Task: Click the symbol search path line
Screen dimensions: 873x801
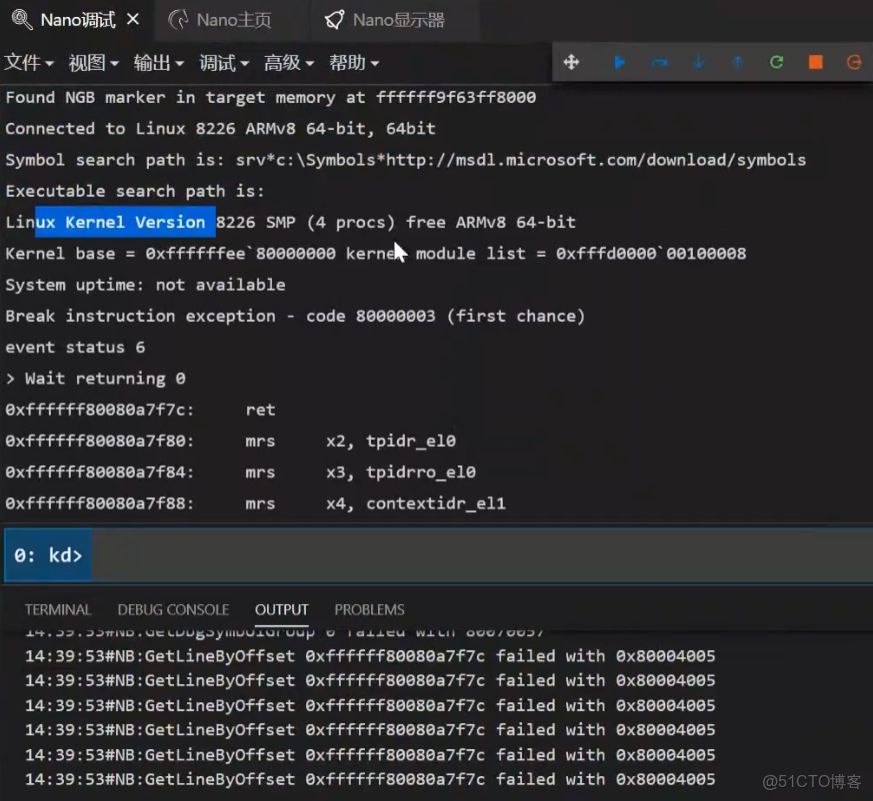Action: point(406,160)
